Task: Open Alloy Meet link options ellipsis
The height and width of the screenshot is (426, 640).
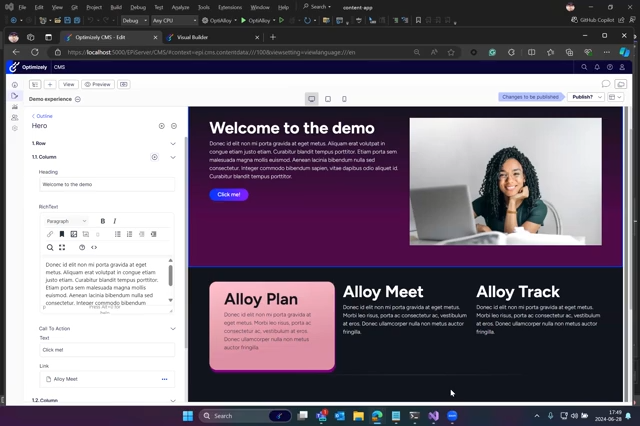Action: [164, 379]
